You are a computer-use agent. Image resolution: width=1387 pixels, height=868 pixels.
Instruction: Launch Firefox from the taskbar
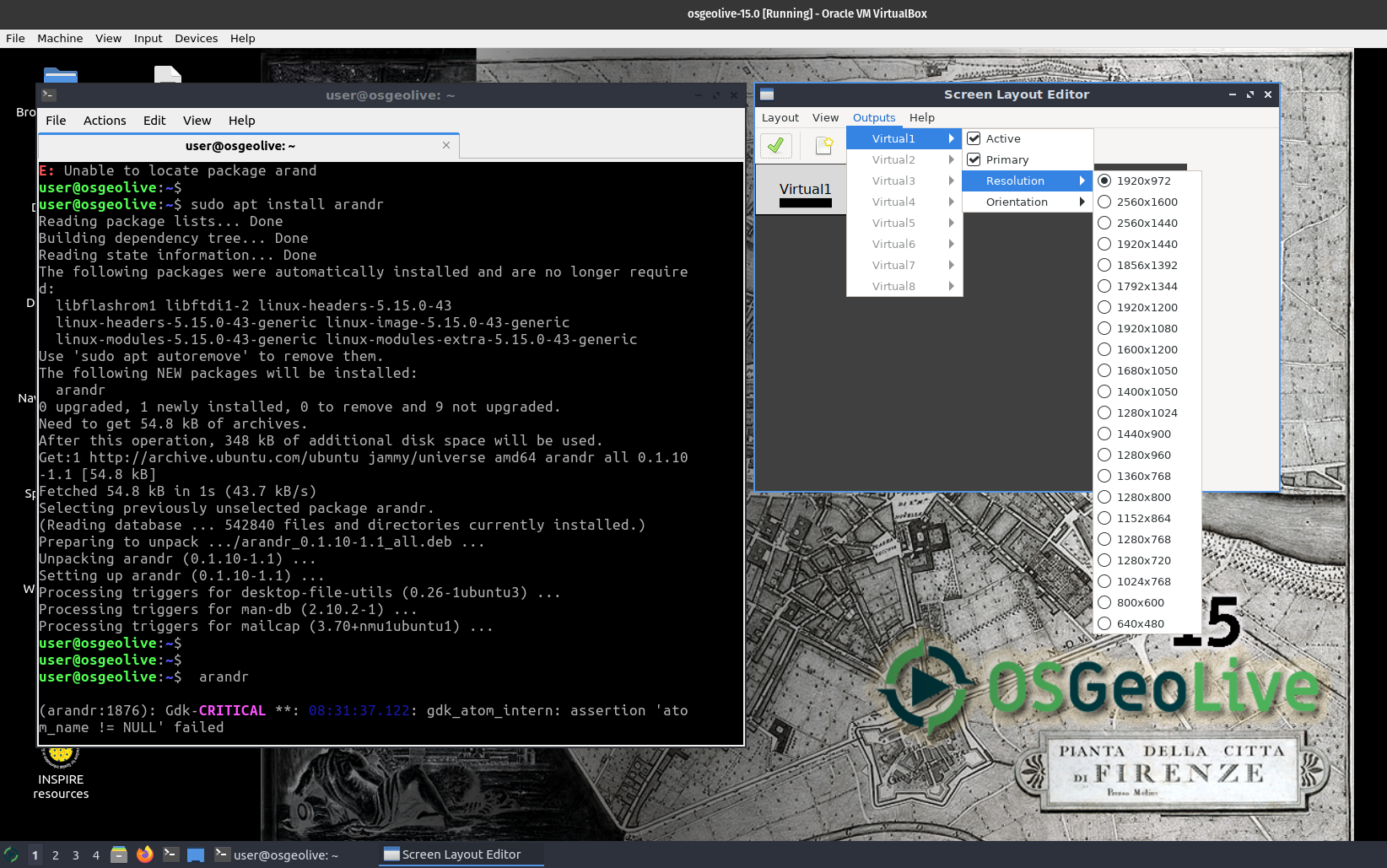[145, 855]
